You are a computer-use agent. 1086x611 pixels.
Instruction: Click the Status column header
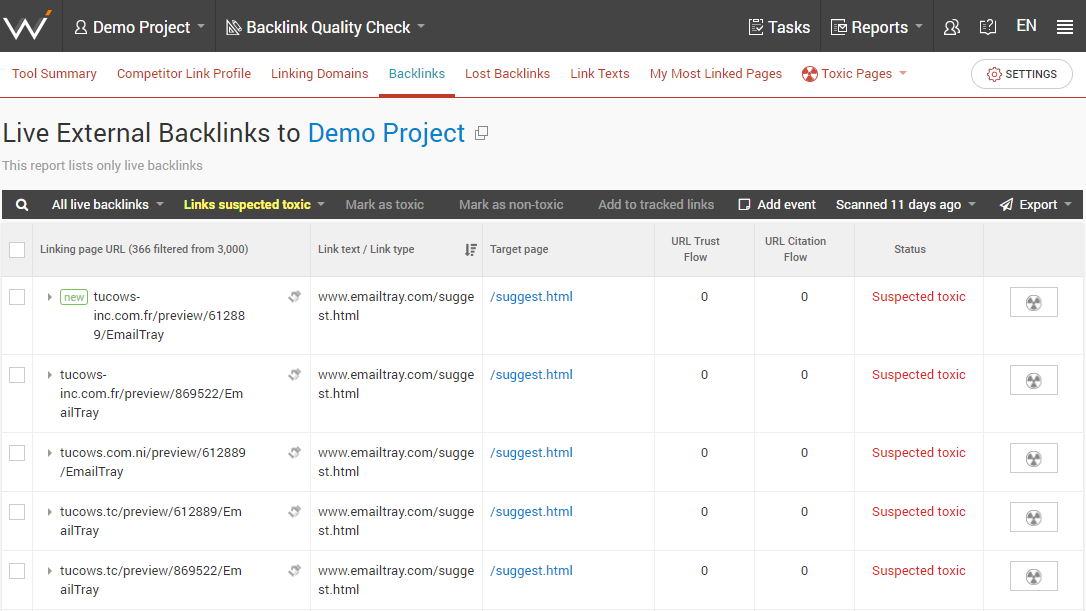pos(909,249)
